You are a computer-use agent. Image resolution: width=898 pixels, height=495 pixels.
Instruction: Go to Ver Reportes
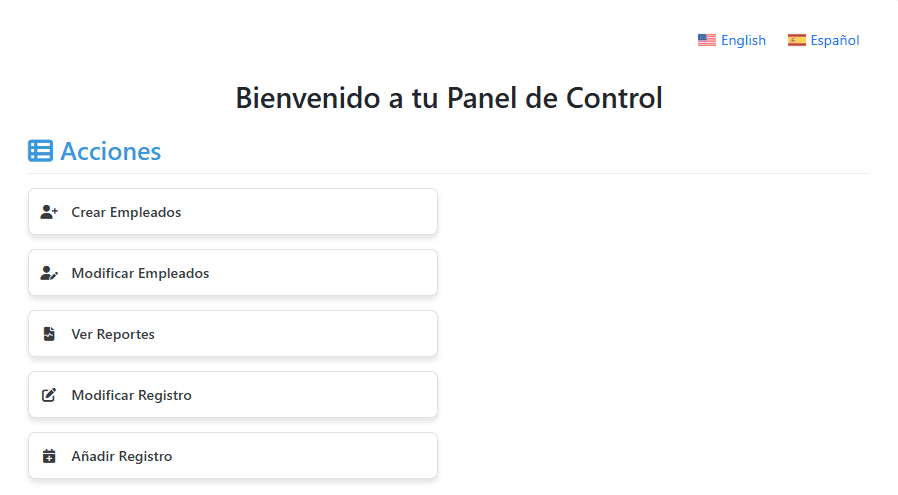pyautogui.click(x=232, y=334)
